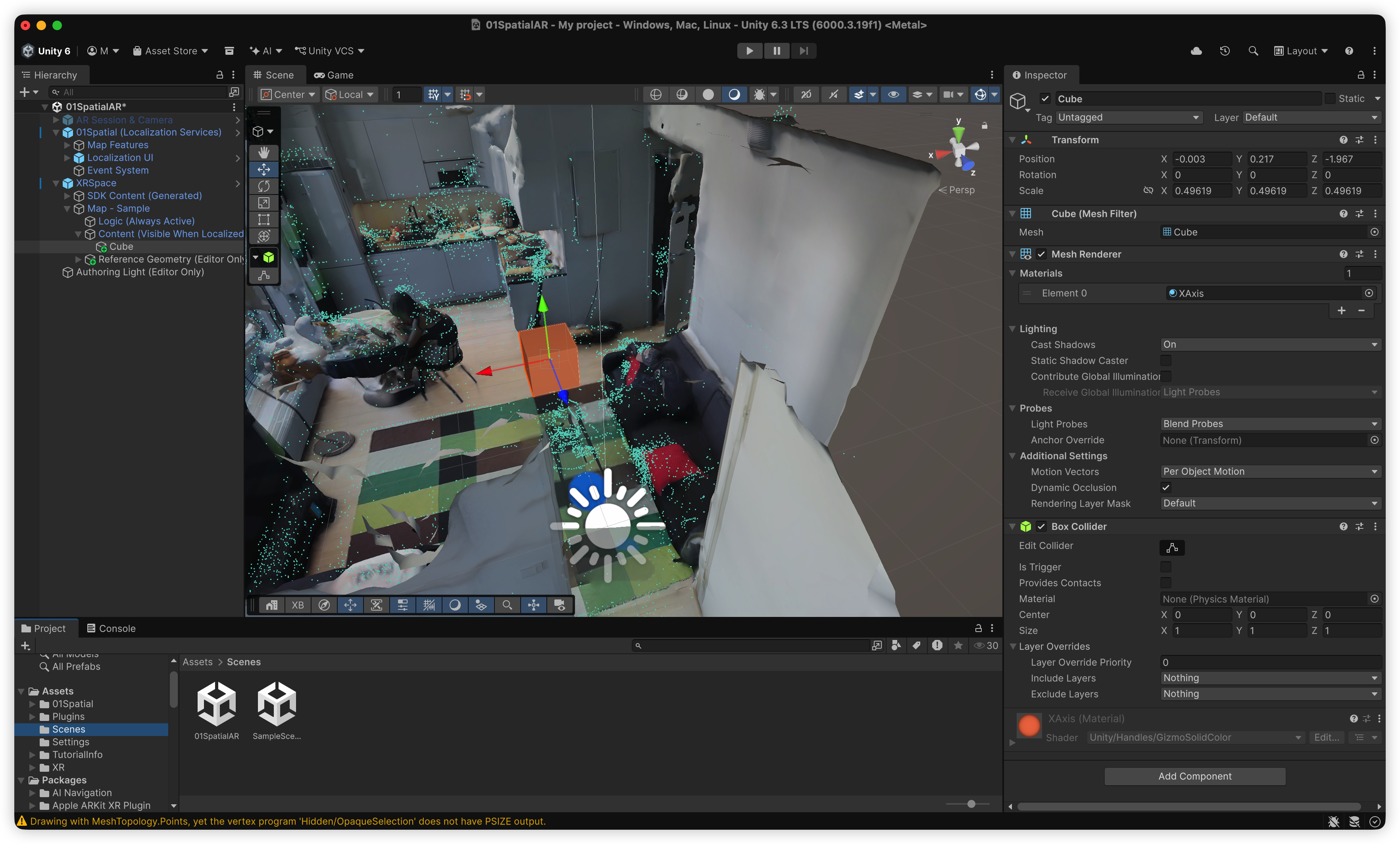Toggle scene lighting button in Scene toolbar
The height and width of the screenshot is (844, 1400).
(x=734, y=94)
